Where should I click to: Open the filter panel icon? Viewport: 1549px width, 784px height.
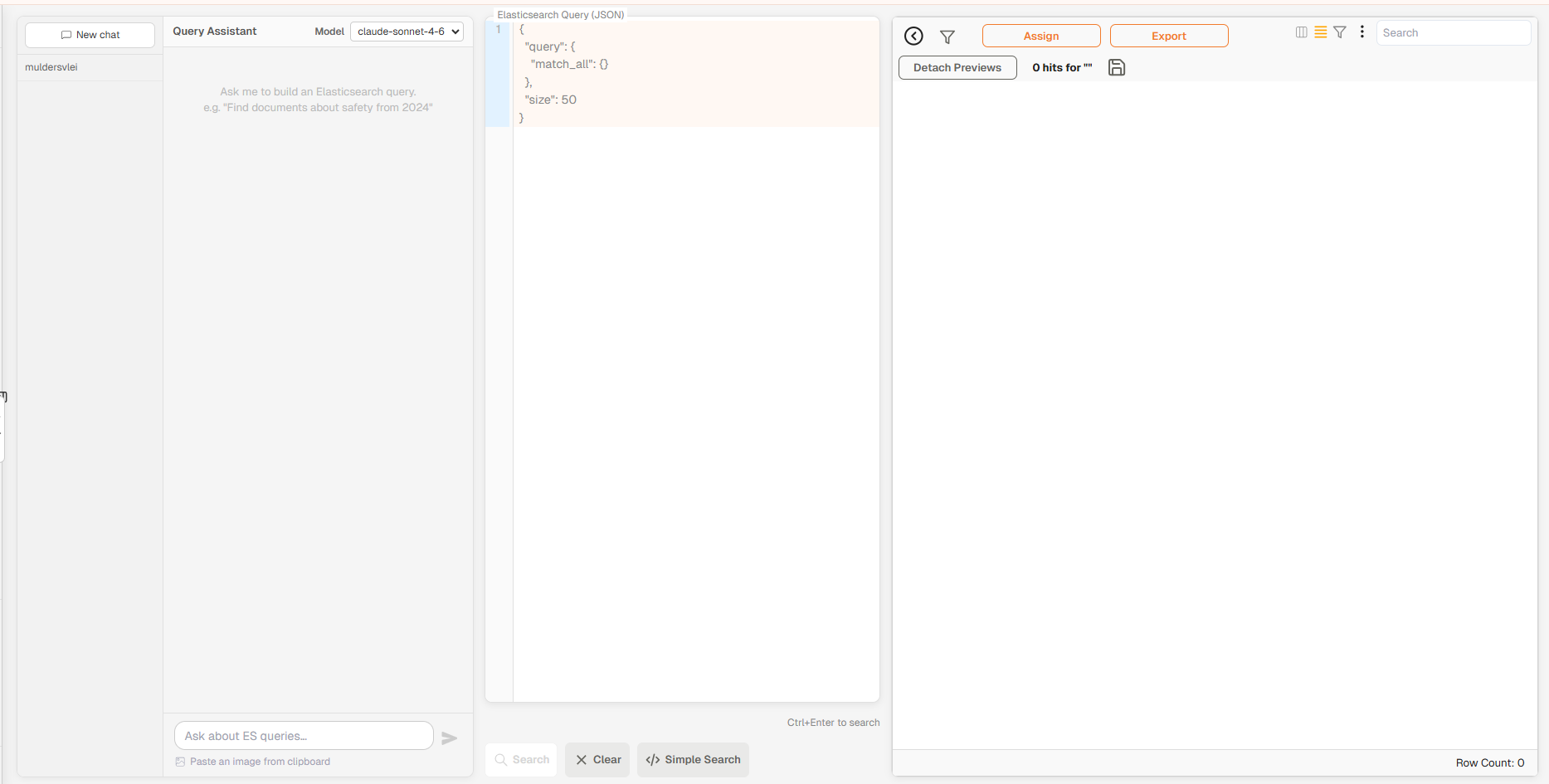[x=947, y=37]
